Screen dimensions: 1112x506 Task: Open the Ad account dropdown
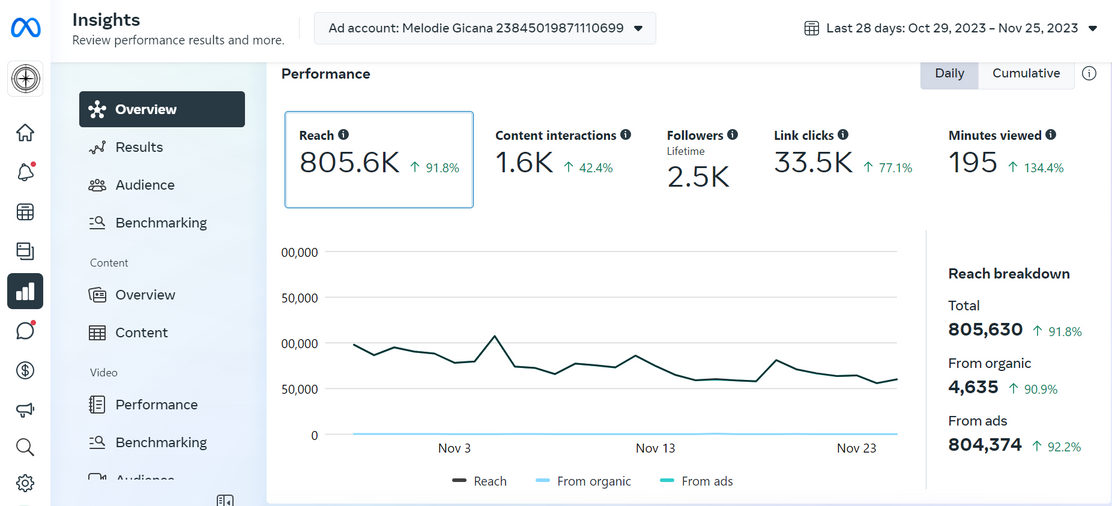coord(485,28)
